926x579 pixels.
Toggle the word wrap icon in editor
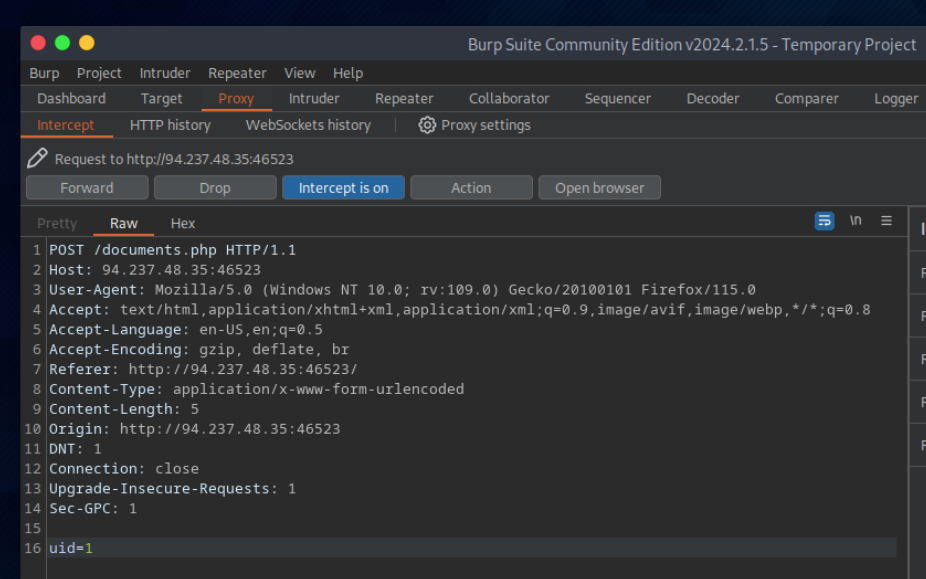824,221
